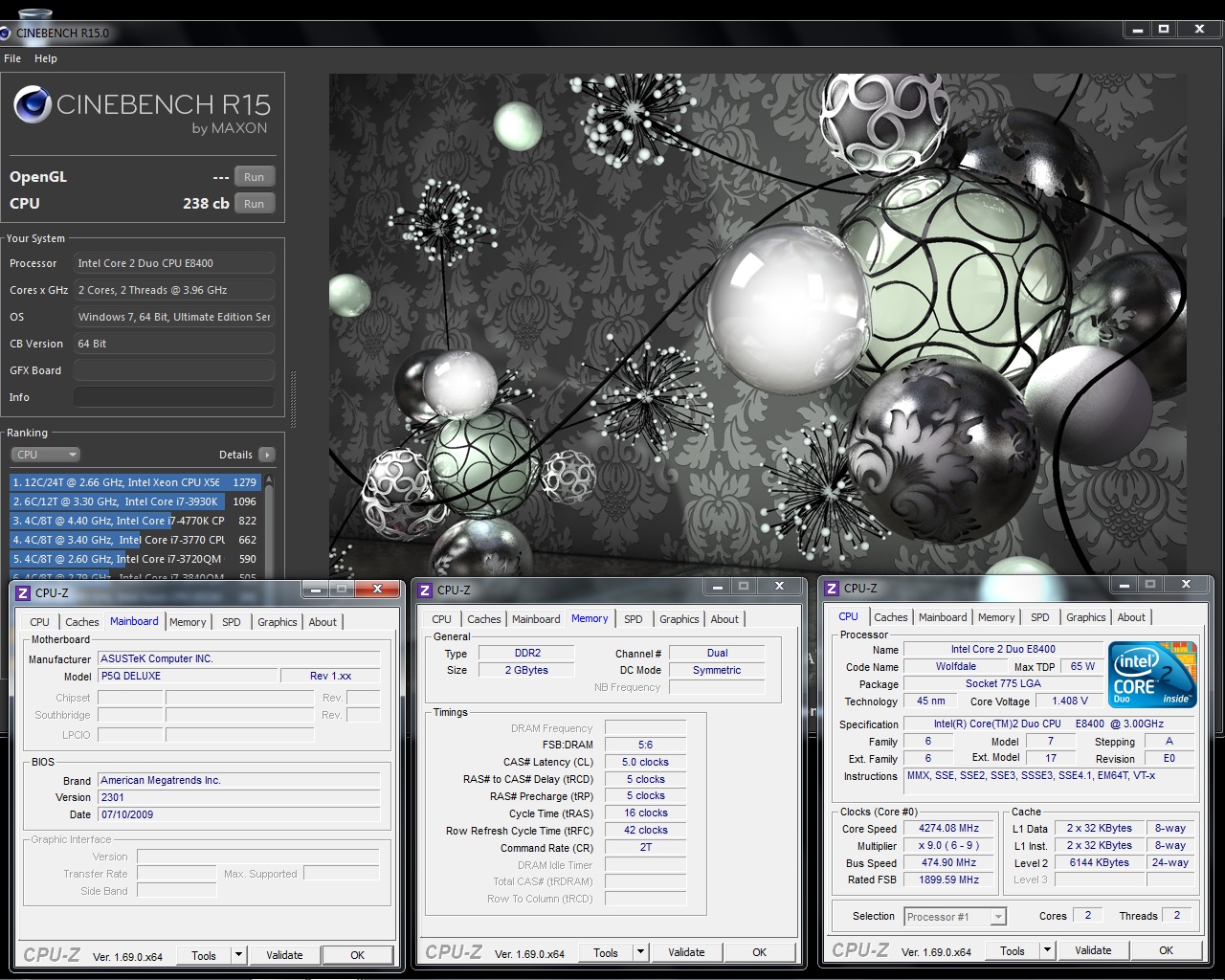This screenshot has height=980, width=1225.
Task: Open the File menu in Cinebench
Action: pos(12,58)
